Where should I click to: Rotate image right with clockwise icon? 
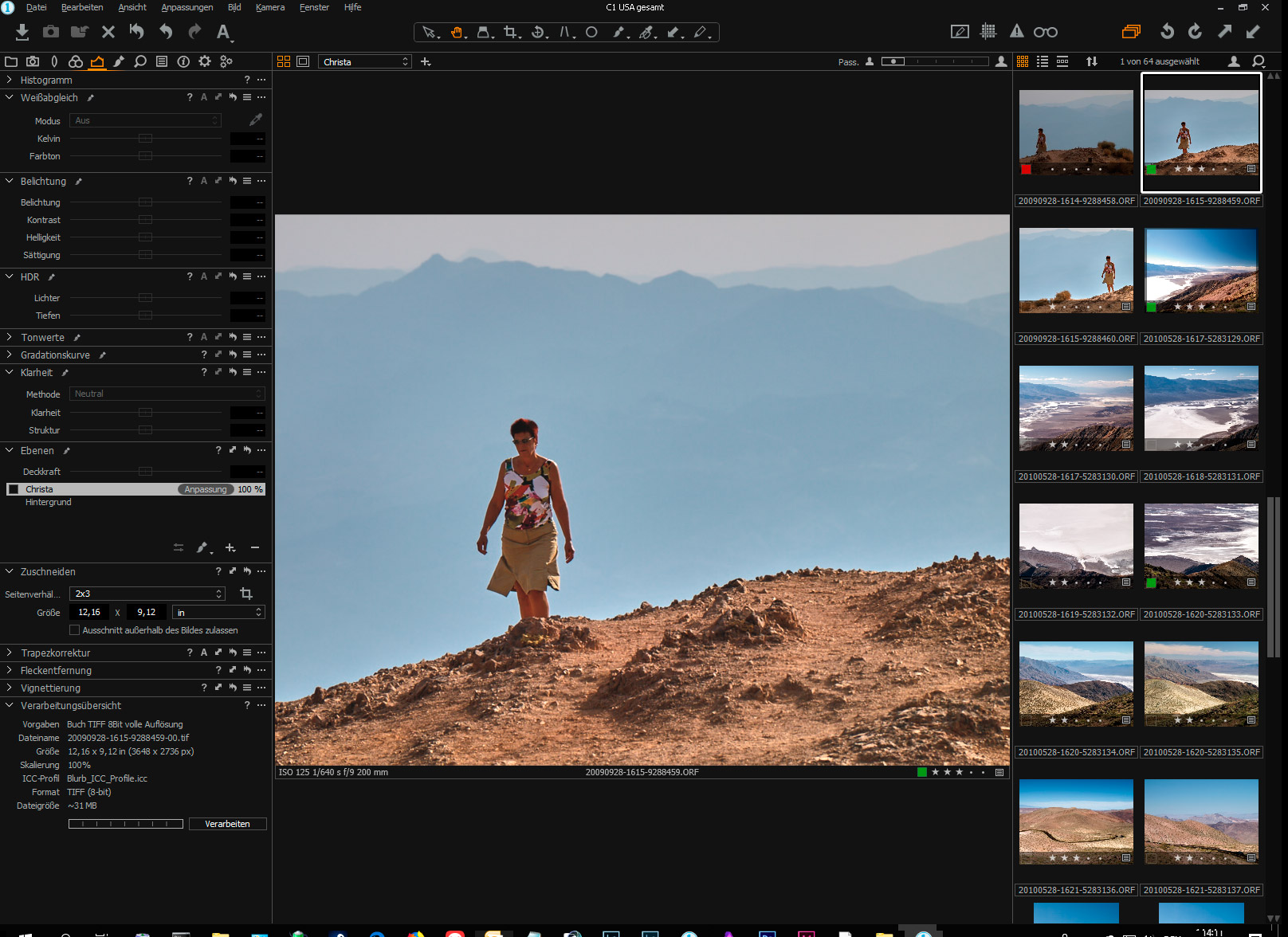pyautogui.click(x=1196, y=32)
